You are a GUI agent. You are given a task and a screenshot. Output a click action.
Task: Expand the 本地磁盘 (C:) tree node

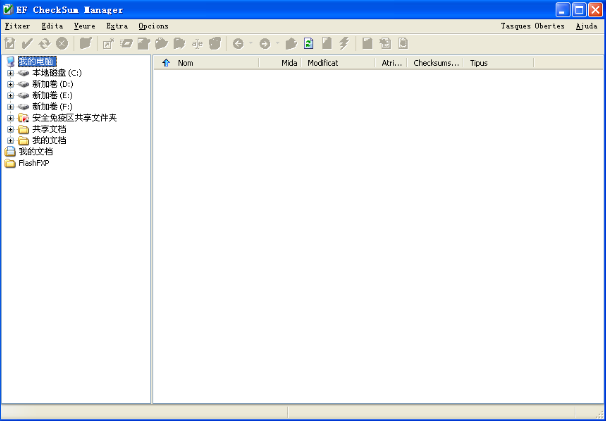[10, 73]
